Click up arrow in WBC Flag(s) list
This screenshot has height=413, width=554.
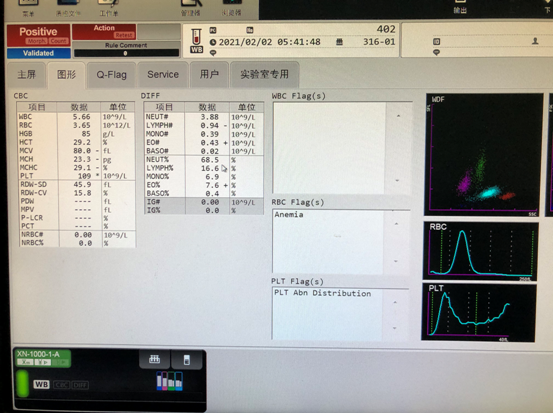(x=398, y=116)
